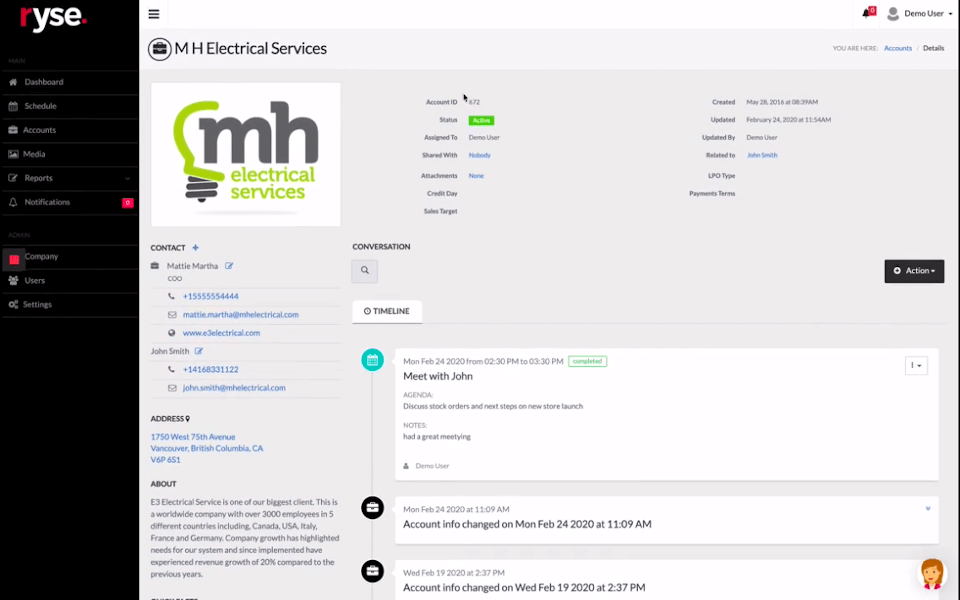Click the Active status badge

481,120
